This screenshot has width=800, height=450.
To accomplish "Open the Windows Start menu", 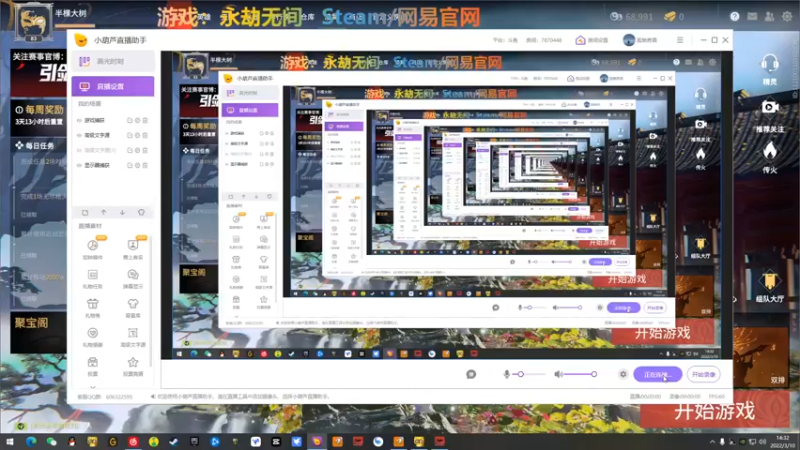I will pos(10,441).
